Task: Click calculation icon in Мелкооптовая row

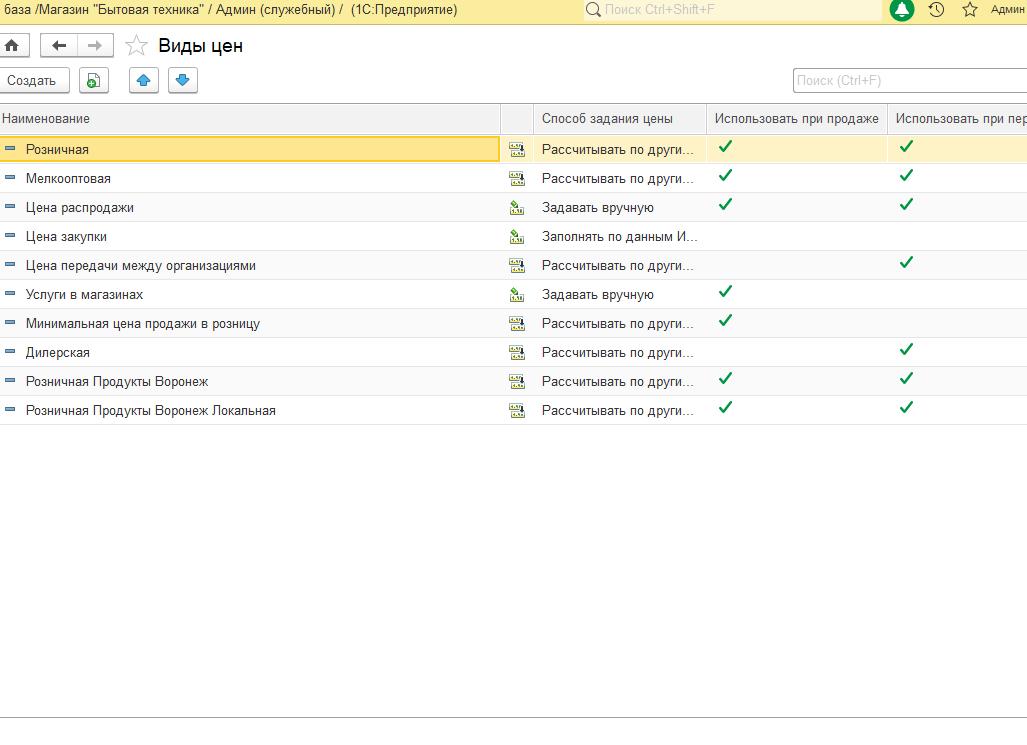Action: click(517, 178)
